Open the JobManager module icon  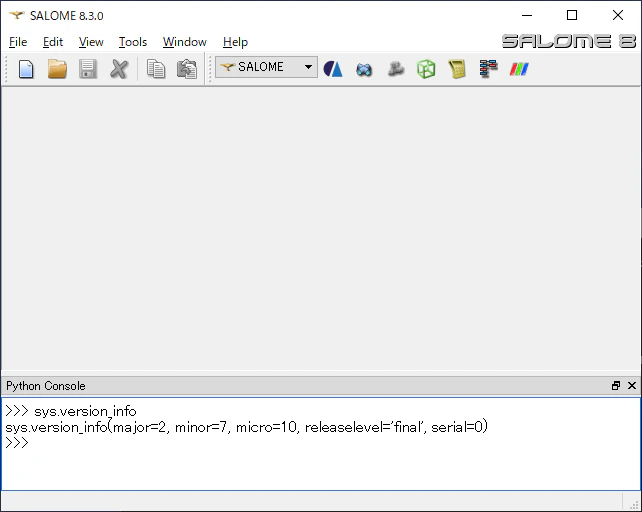click(457, 69)
